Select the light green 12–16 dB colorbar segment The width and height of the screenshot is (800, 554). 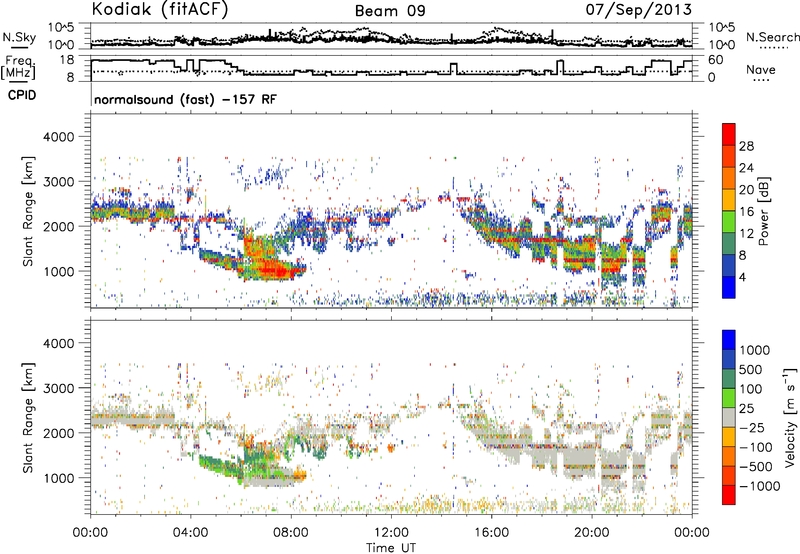729,222
